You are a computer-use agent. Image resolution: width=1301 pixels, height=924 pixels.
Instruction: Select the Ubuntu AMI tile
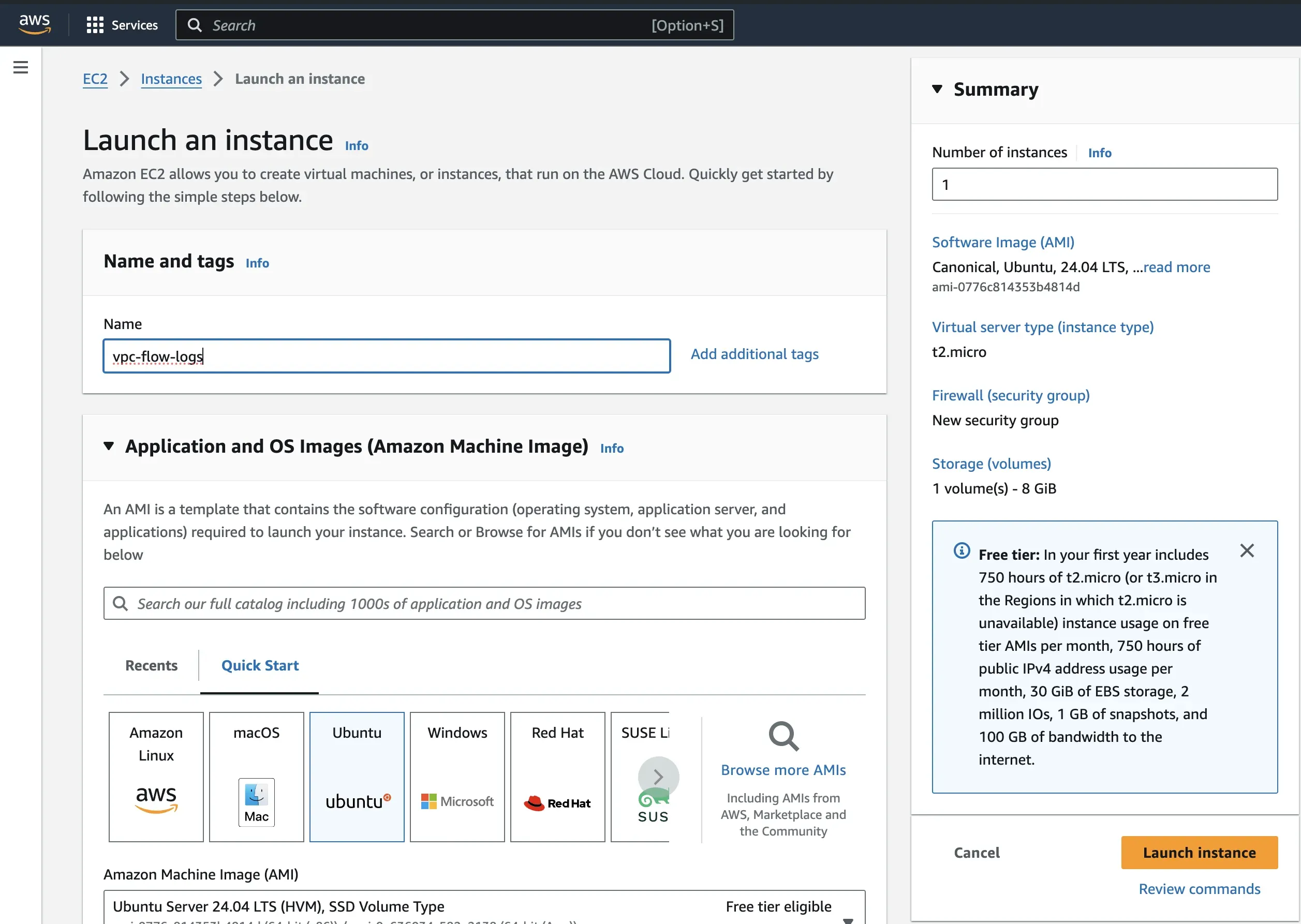(x=357, y=777)
